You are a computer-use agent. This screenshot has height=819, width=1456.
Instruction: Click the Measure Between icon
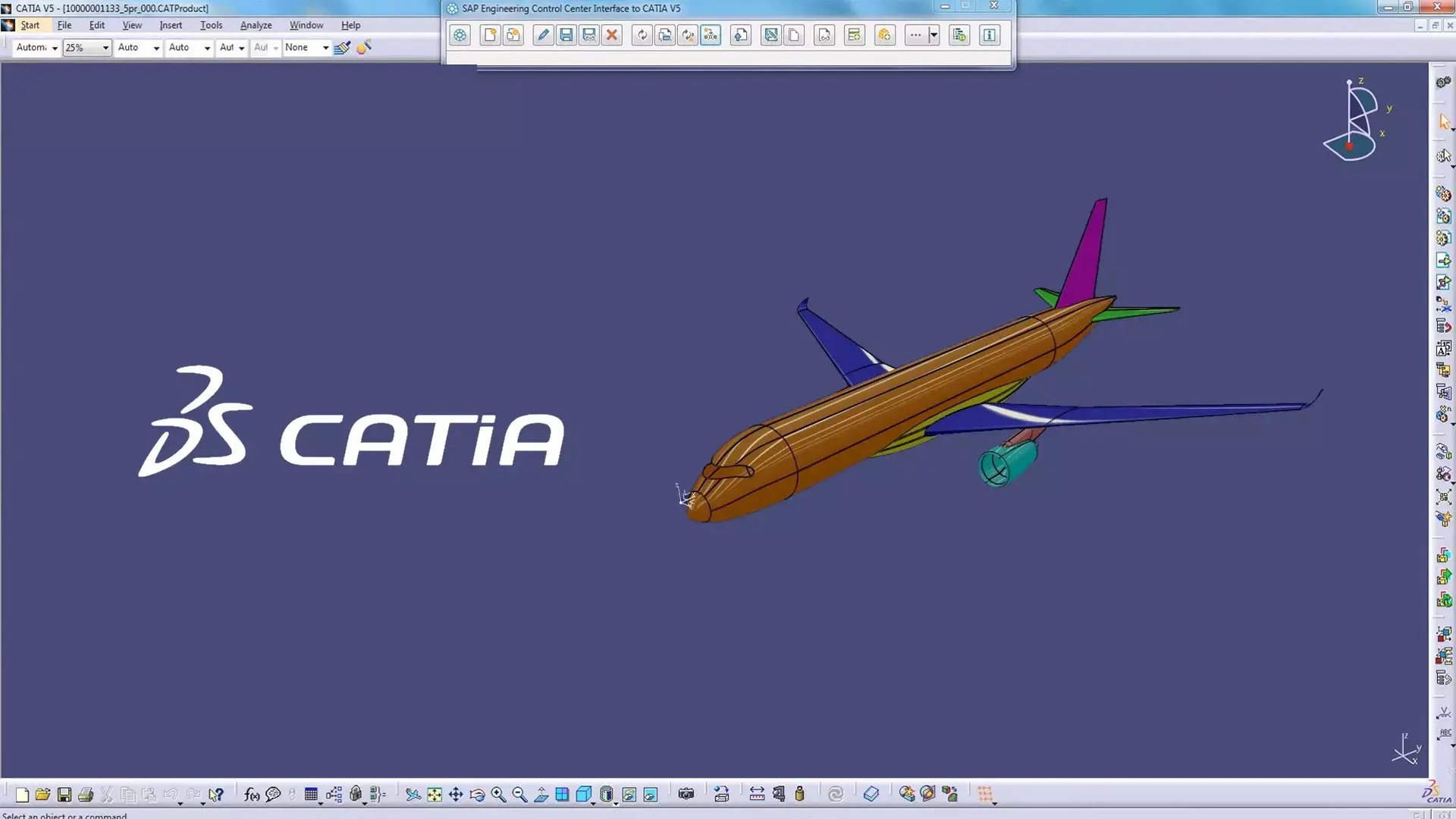(x=757, y=793)
